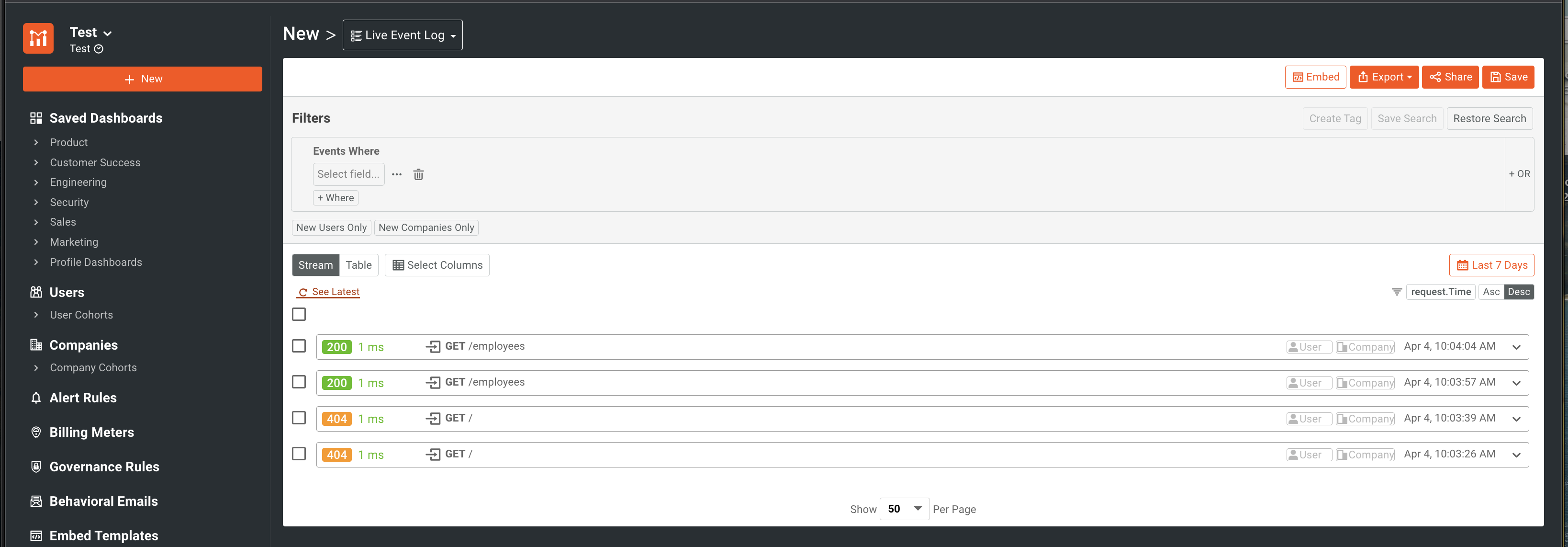Select Asc sort order
Image resolution: width=1568 pixels, height=547 pixels.
pos(1490,292)
